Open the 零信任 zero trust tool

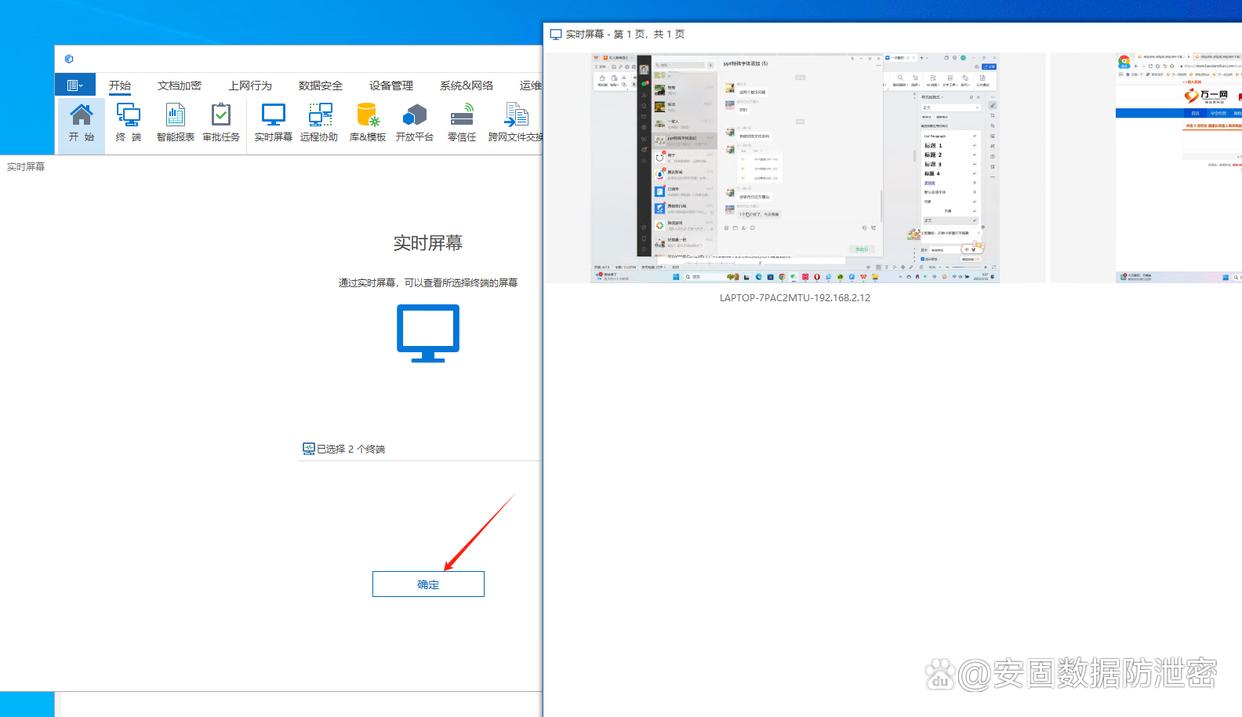pyautogui.click(x=461, y=124)
